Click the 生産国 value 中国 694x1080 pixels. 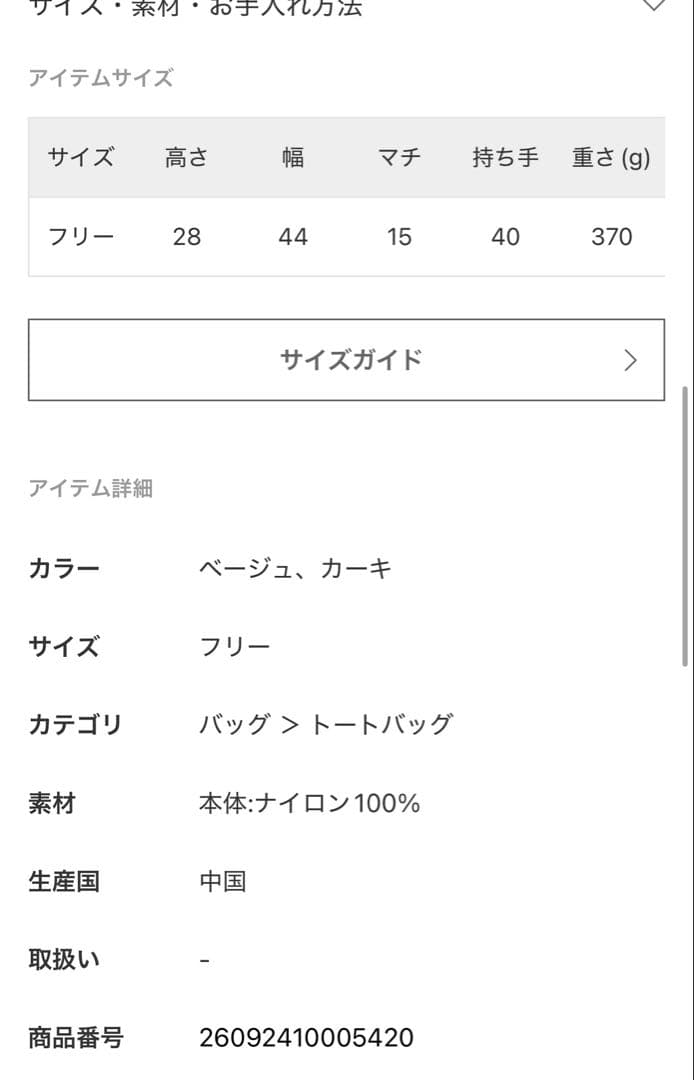(222, 880)
